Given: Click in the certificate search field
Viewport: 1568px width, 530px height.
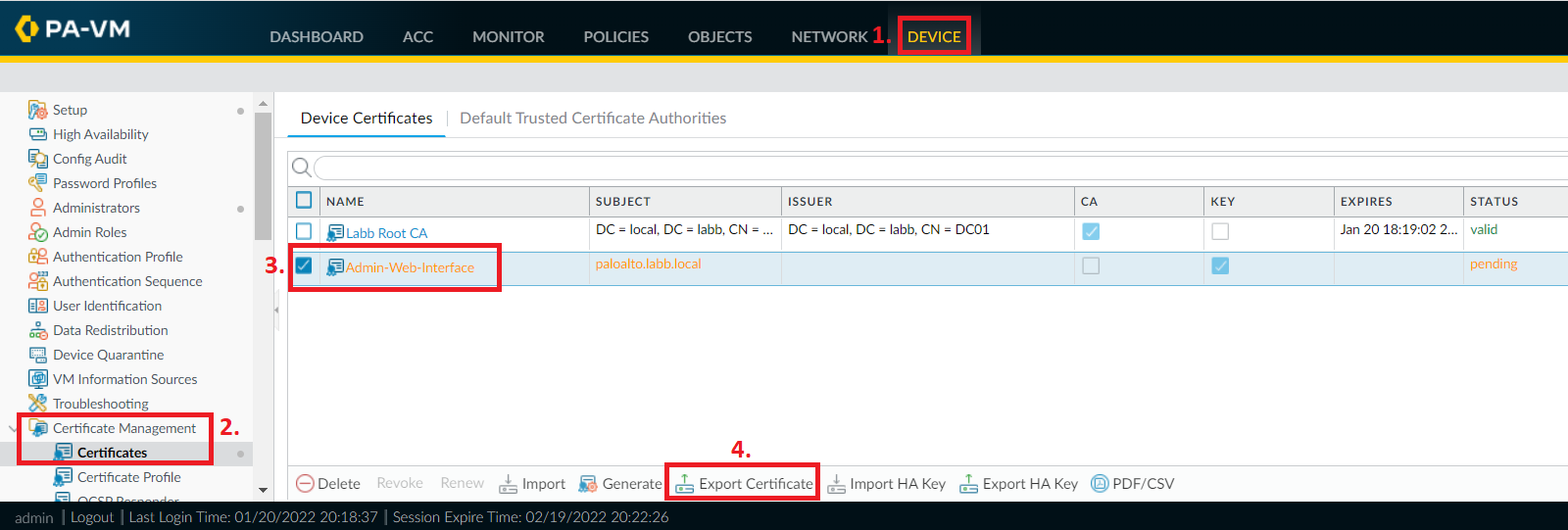Looking at the screenshot, I should click(941, 168).
